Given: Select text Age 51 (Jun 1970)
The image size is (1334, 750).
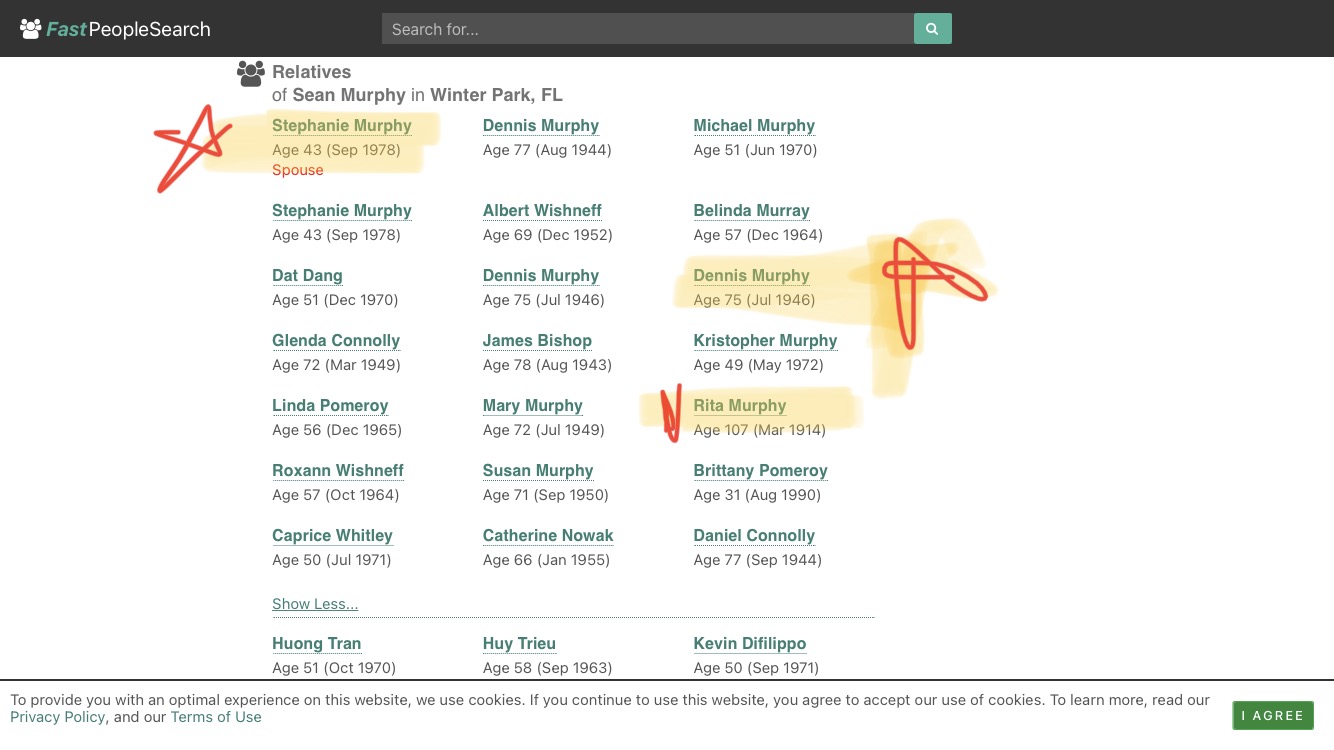Looking at the screenshot, I should (755, 150).
